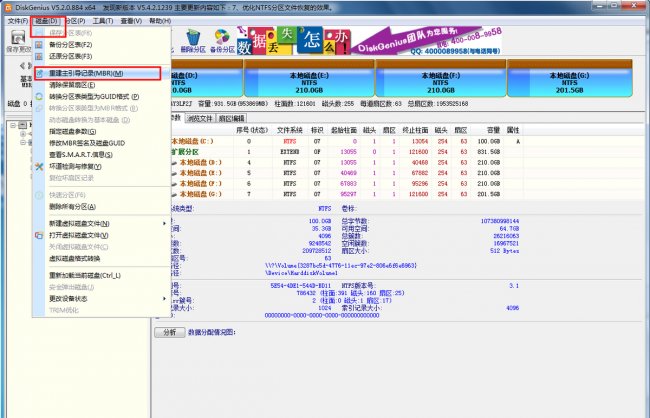The height and width of the screenshot is (418, 650).
Task: Click the 201.5GB capacity cell in the table
Action: (489, 194)
